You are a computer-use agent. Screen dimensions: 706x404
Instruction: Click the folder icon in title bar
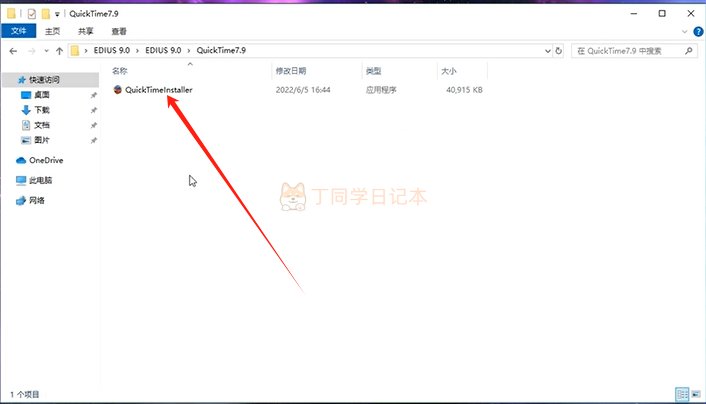point(11,14)
